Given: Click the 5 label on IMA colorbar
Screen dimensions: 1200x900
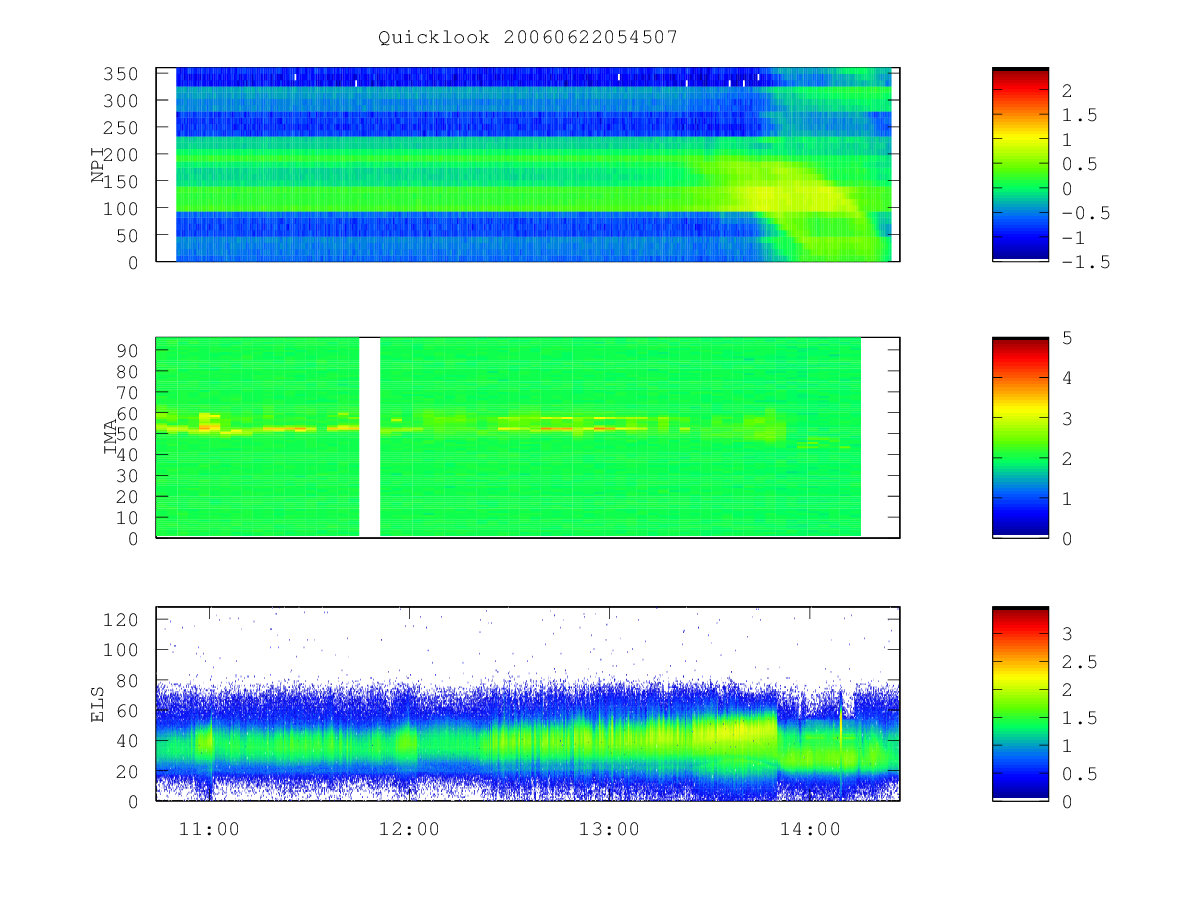Looking at the screenshot, I should point(1067,338).
